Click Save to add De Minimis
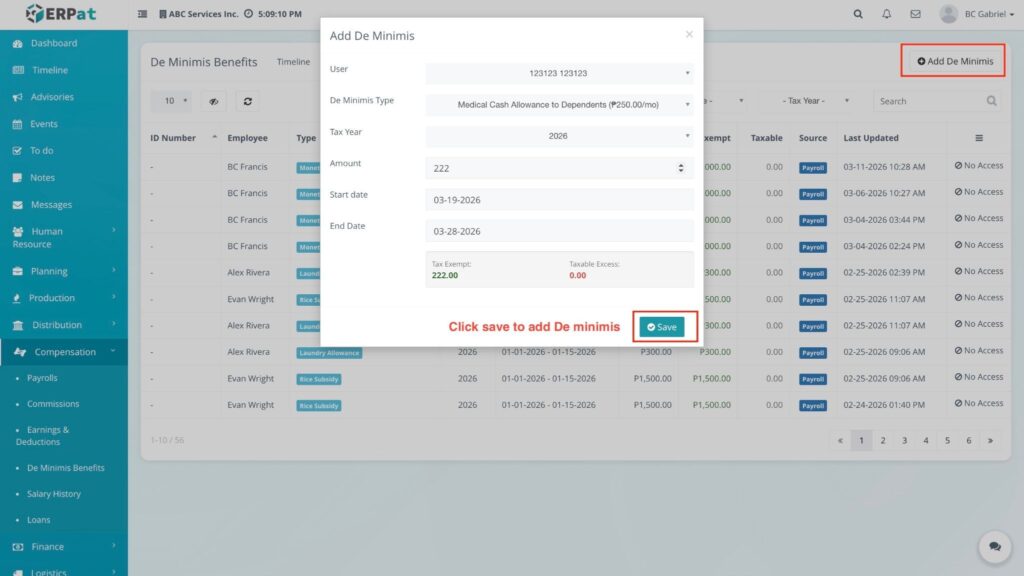The width and height of the screenshot is (1024, 576). [x=662, y=327]
